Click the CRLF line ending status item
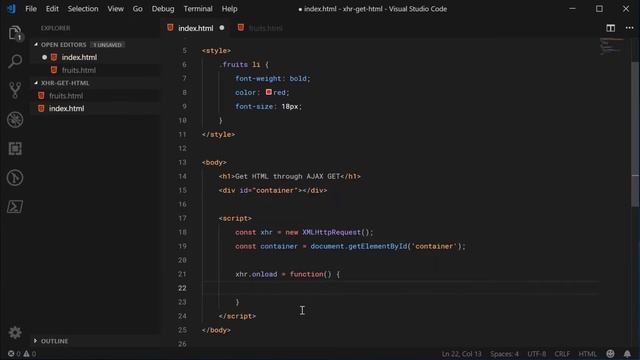This screenshot has height=360, width=640. coord(562,354)
